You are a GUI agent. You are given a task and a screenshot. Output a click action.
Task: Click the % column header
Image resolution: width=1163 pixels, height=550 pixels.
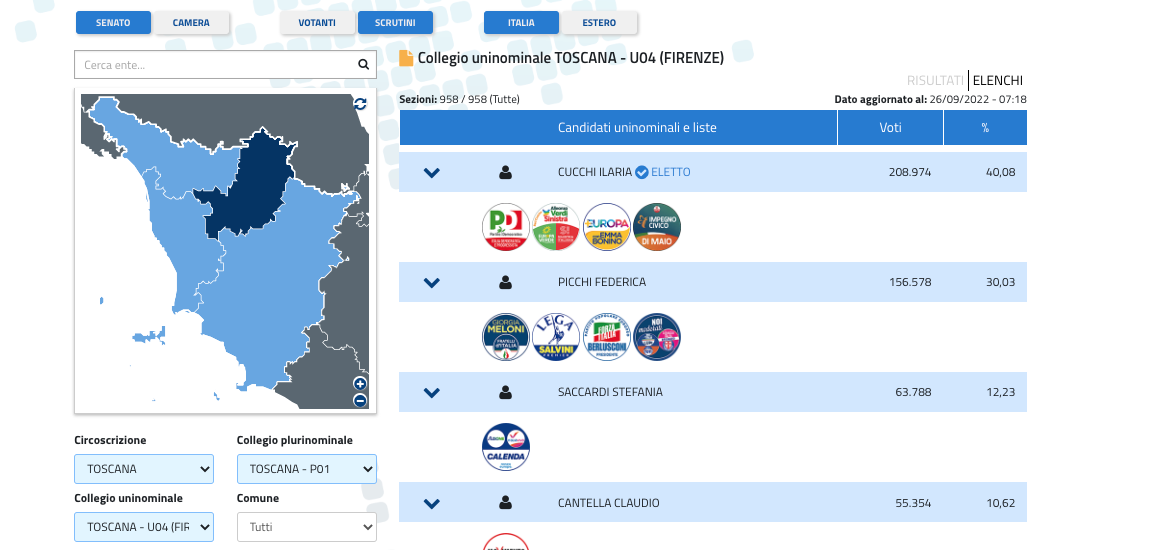(x=985, y=127)
